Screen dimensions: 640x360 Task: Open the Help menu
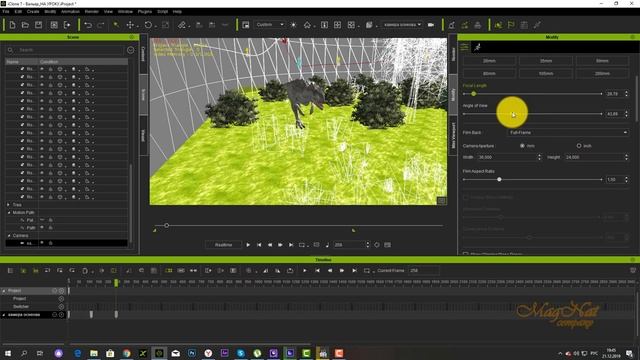coord(177,12)
